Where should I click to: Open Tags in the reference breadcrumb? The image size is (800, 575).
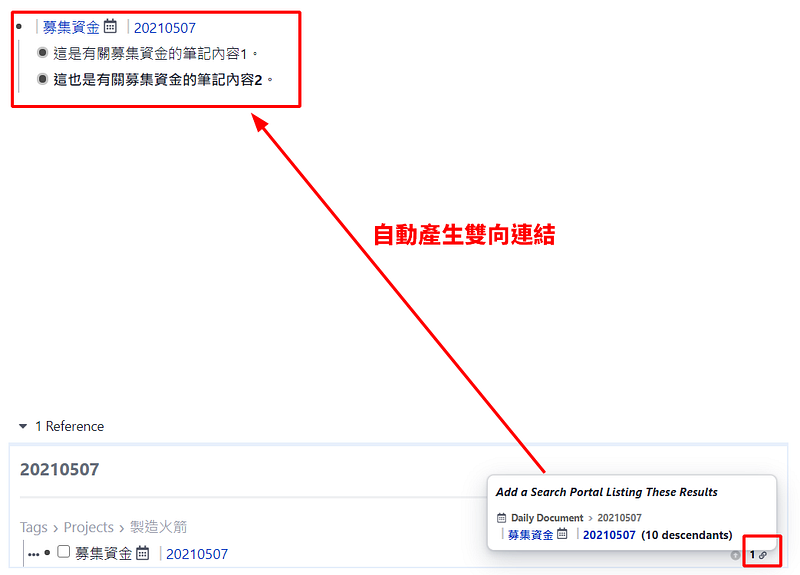click(34, 527)
